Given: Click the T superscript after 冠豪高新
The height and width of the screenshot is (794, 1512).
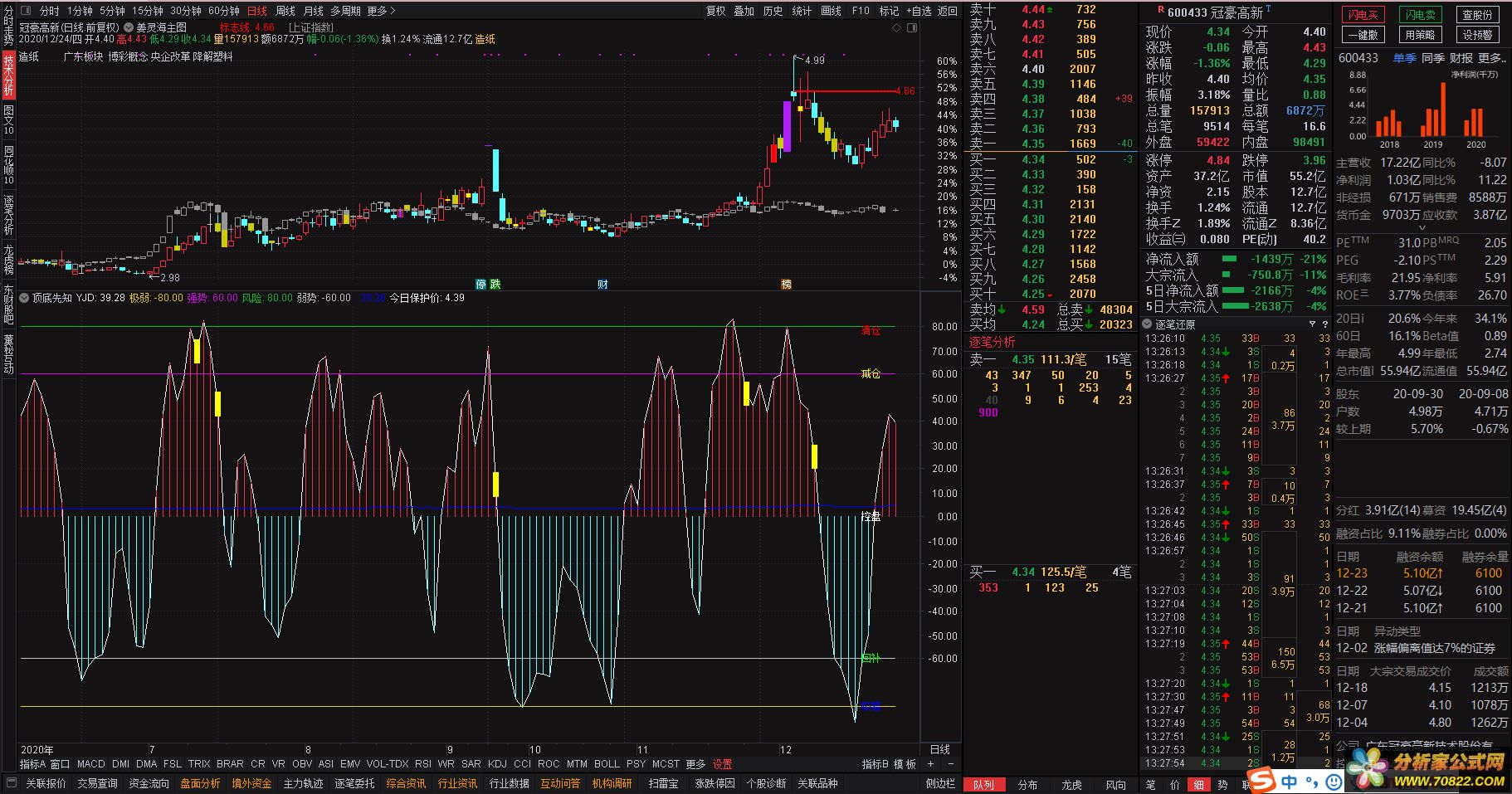Looking at the screenshot, I should [x=1268, y=8].
